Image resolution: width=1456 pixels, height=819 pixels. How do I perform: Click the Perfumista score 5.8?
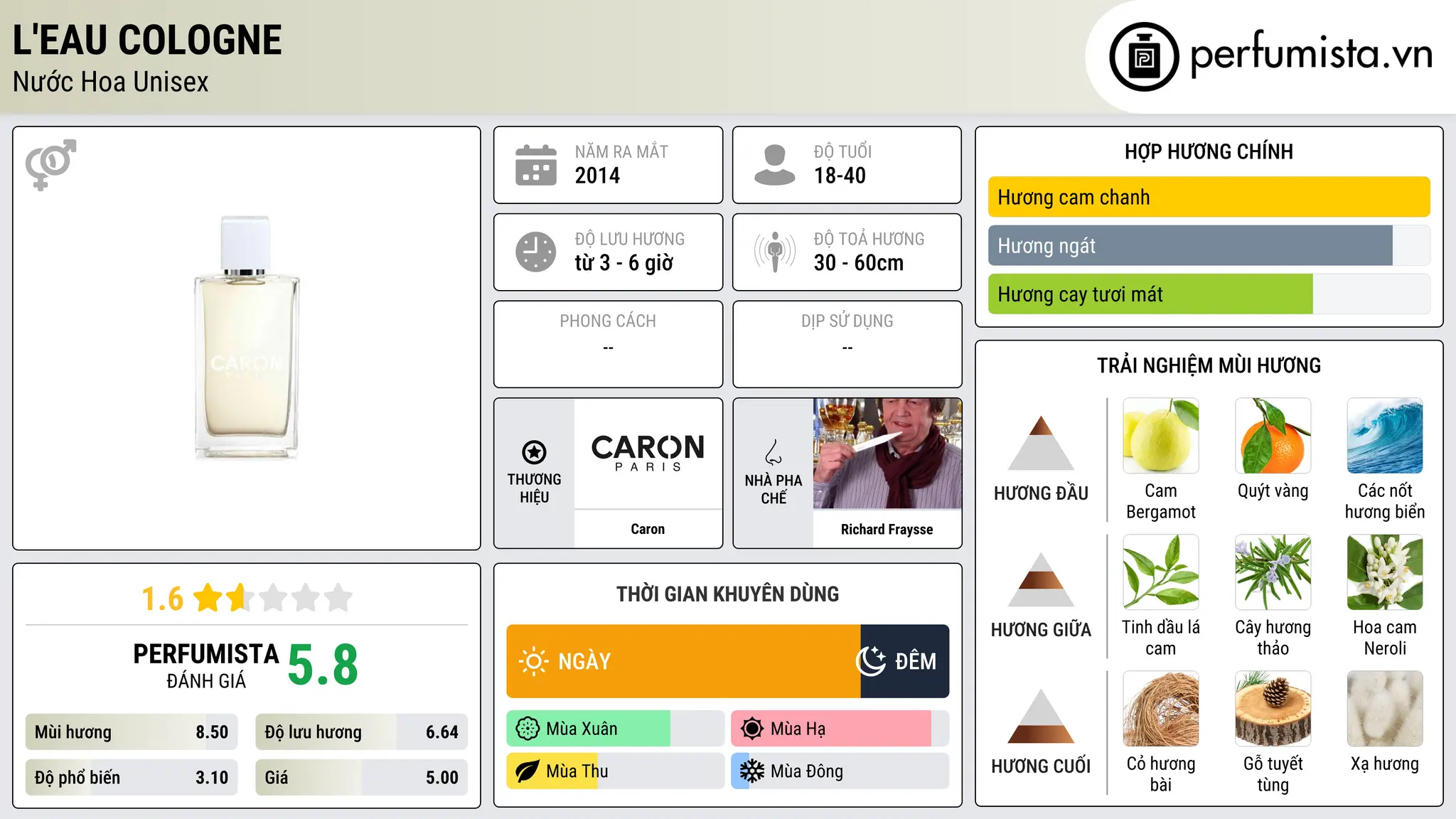pos(323,665)
